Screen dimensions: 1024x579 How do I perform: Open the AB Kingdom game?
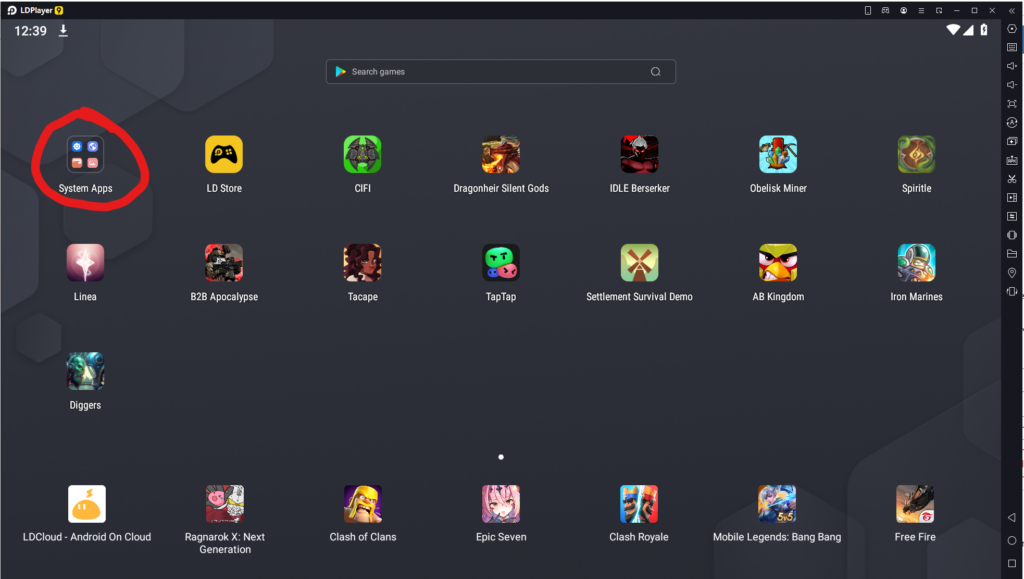coord(778,263)
